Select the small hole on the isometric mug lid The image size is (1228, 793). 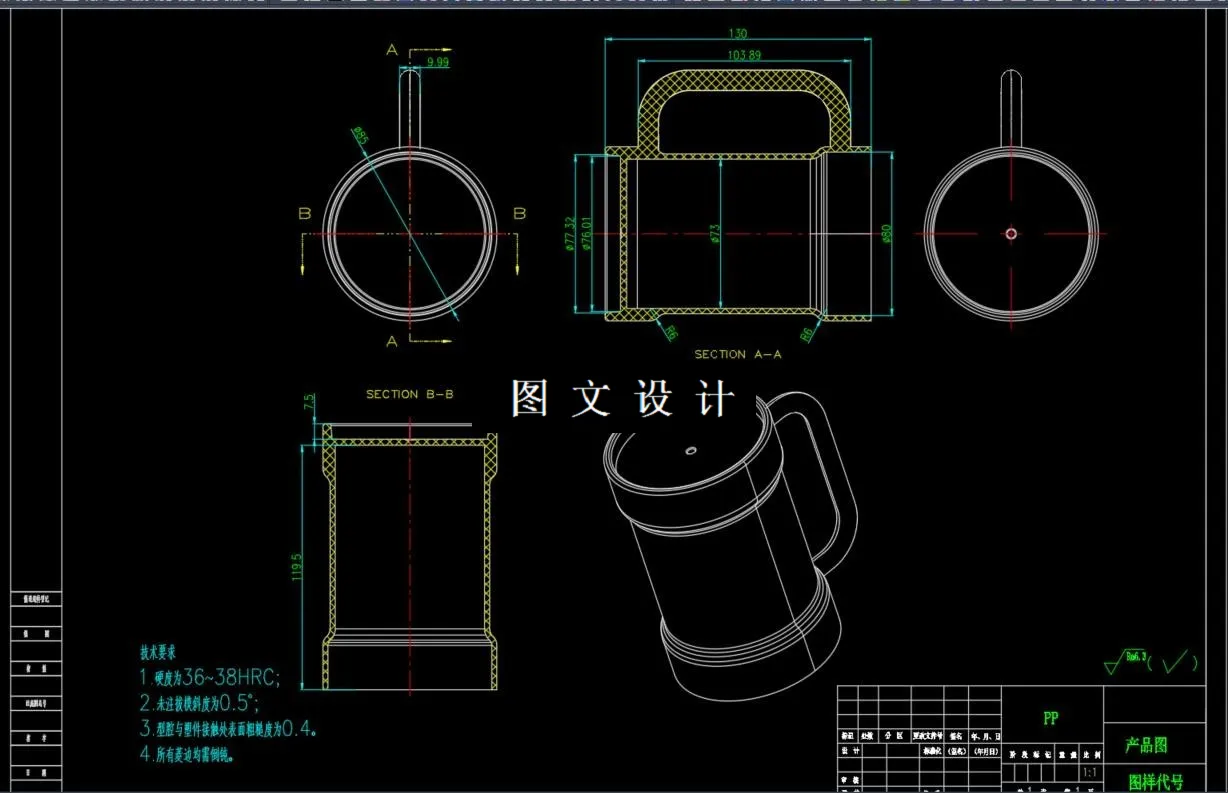pos(690,451)
